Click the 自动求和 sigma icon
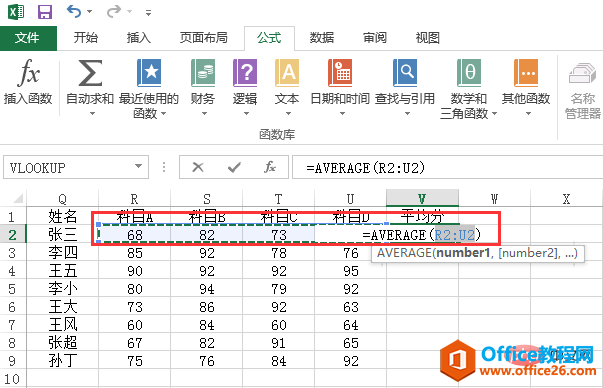 pos(90,73)
